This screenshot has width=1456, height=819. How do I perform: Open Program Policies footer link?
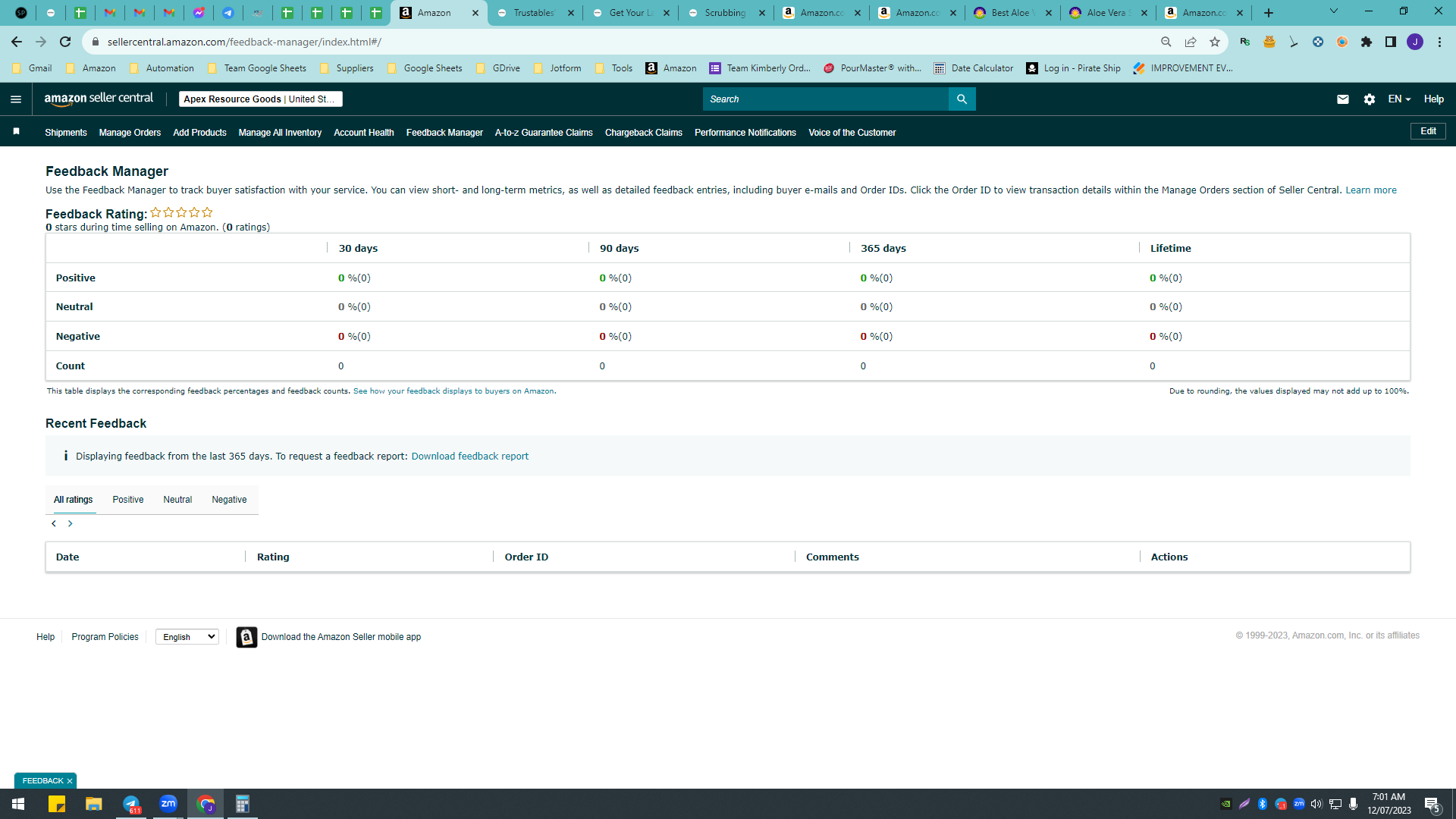click(105, 637)
